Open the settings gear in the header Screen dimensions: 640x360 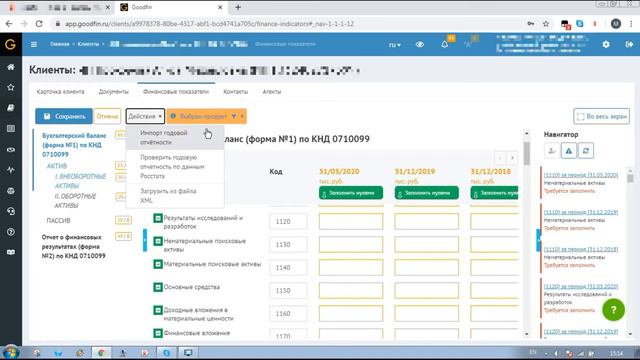606,44
